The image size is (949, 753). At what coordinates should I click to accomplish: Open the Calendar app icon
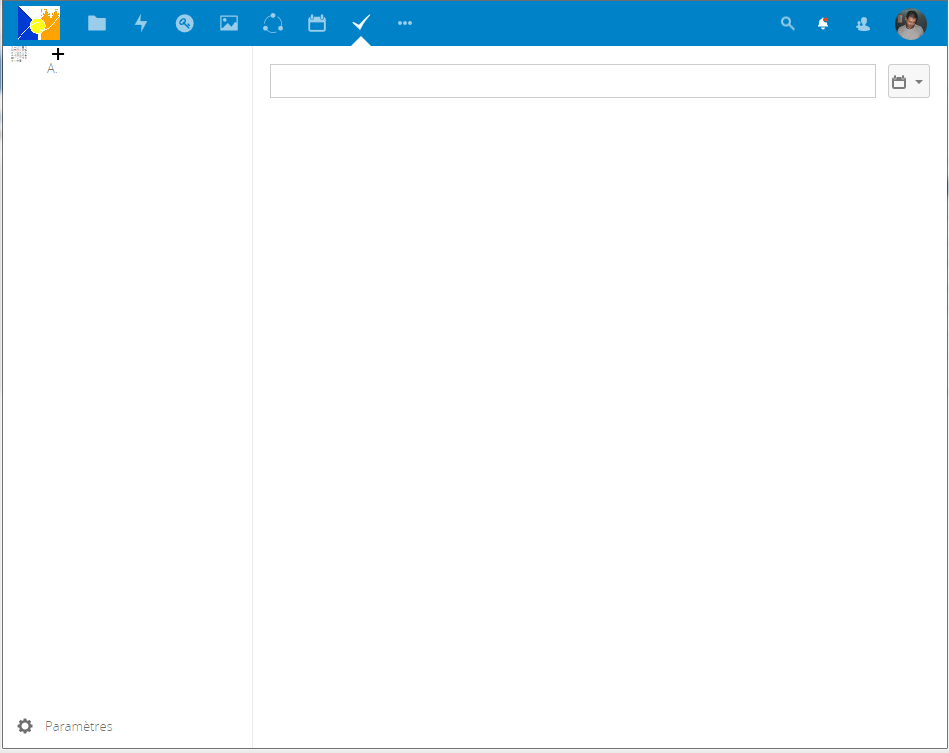click(317, 23)
